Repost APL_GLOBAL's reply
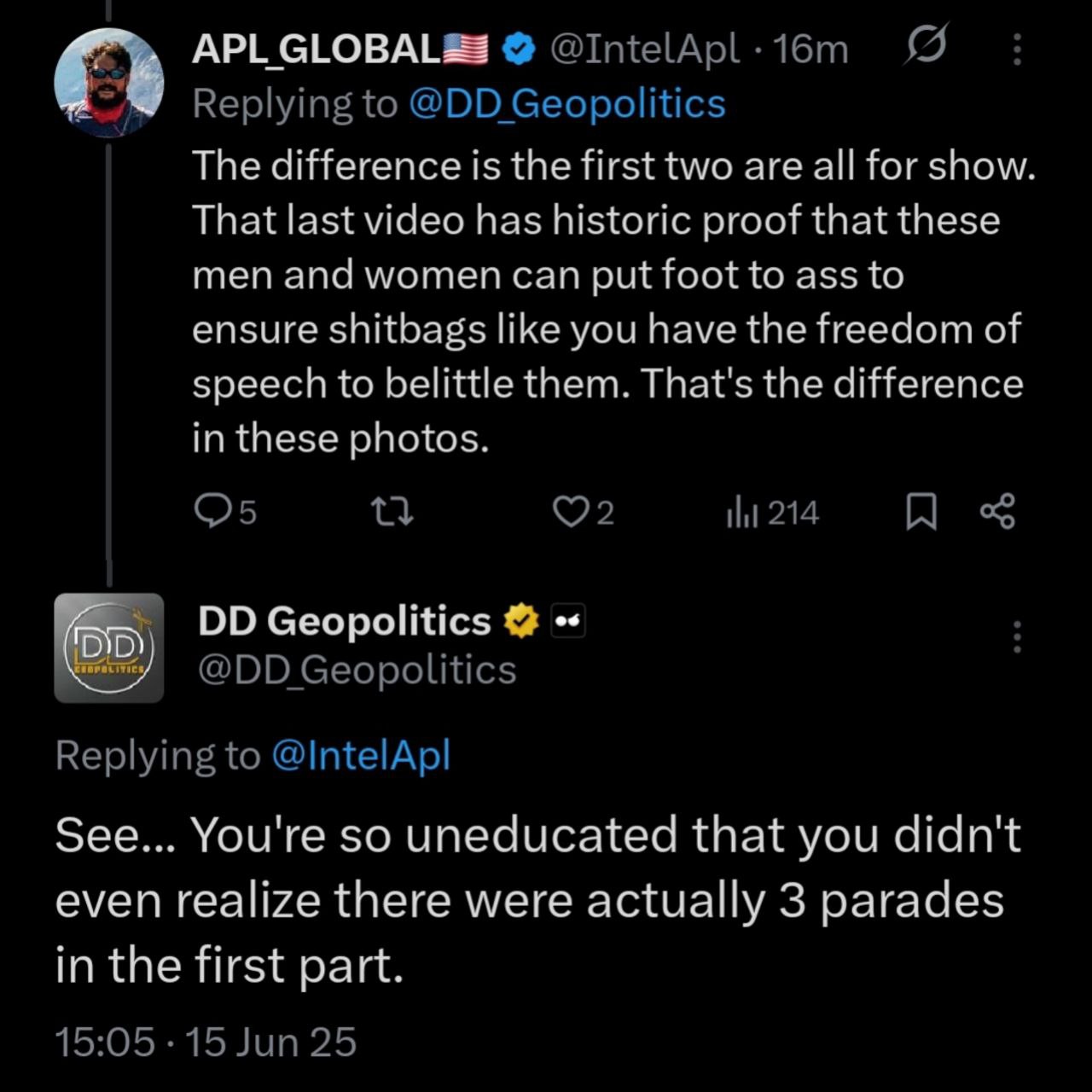 pos(393,512)
